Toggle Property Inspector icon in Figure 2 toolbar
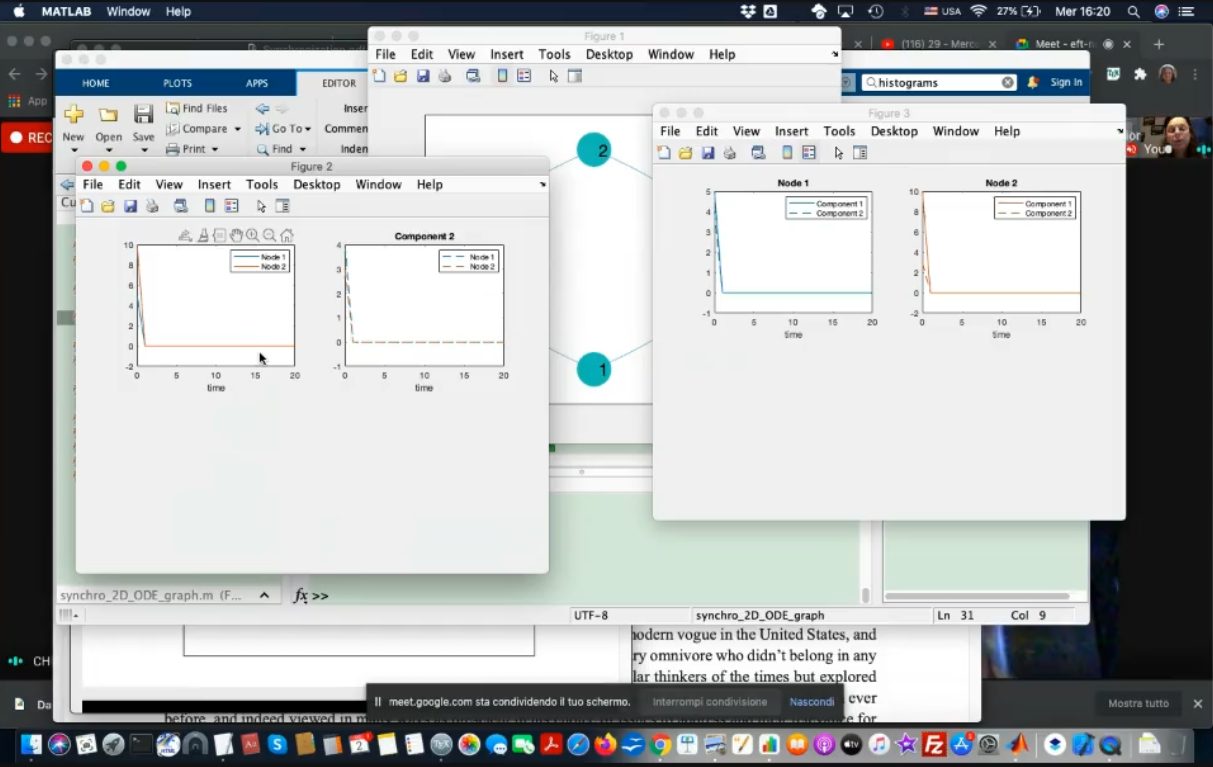 (x=283, y=206)
